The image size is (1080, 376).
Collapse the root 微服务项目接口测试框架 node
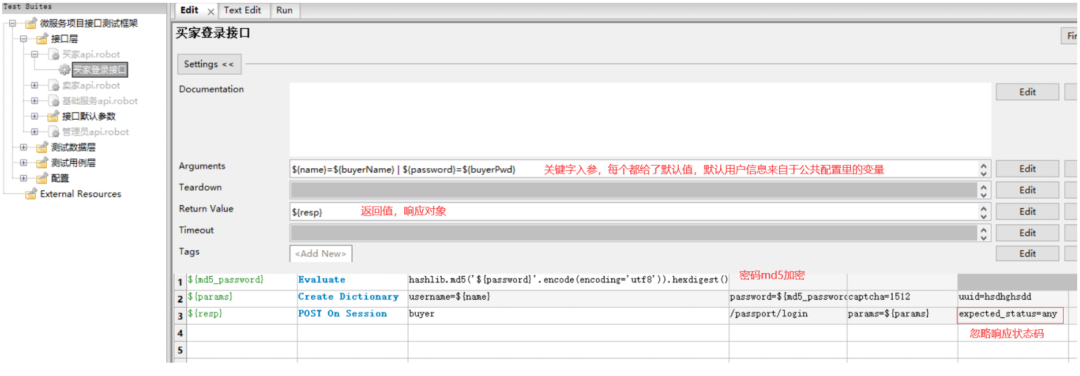tap(12, 23)
